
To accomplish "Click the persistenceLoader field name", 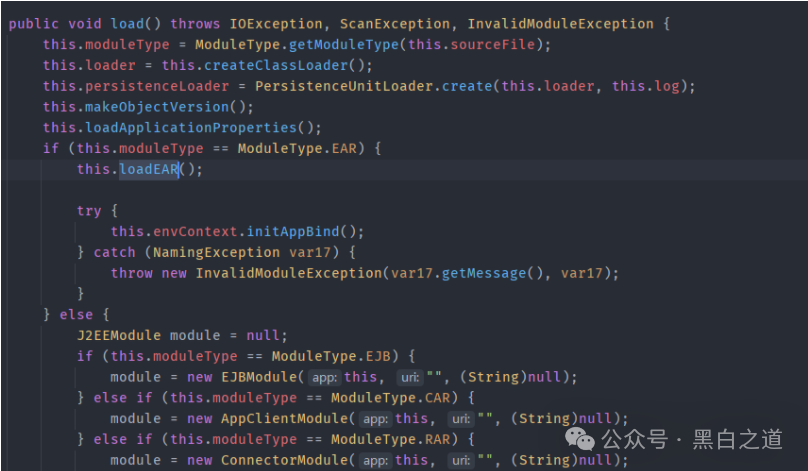I will point(157,86).
